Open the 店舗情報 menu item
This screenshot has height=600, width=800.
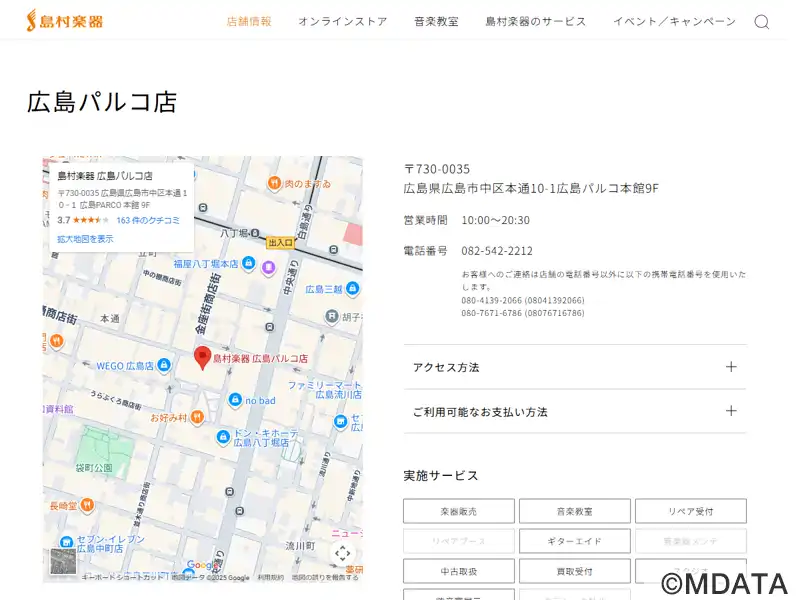tap(249, 21)
